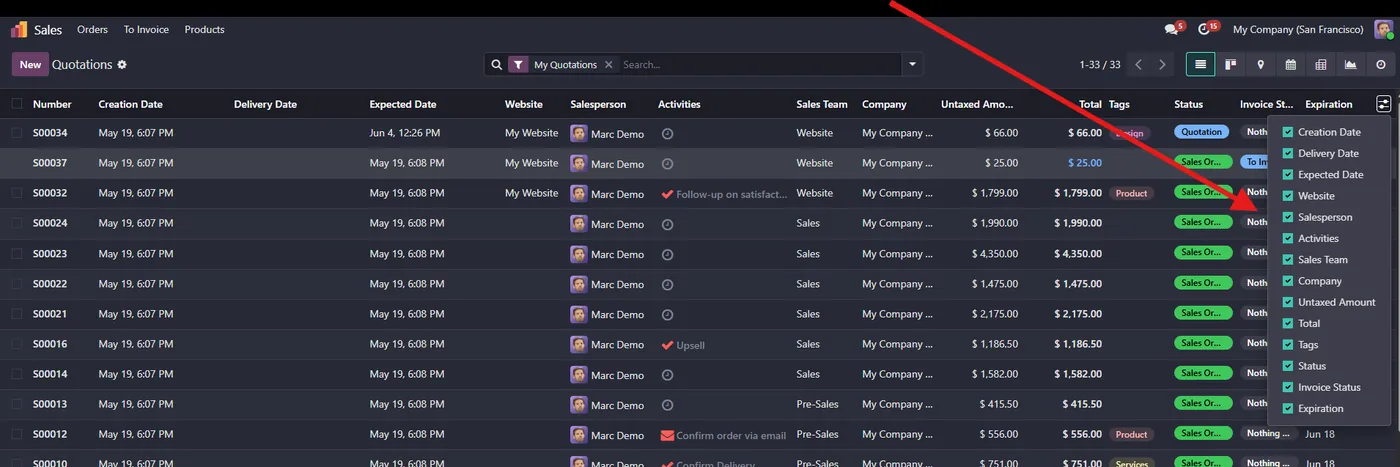This screenshot has width=1400, height=467.
Task: Open the To Invoice menu
Action: pyautogui.click(x=146, y=30)
